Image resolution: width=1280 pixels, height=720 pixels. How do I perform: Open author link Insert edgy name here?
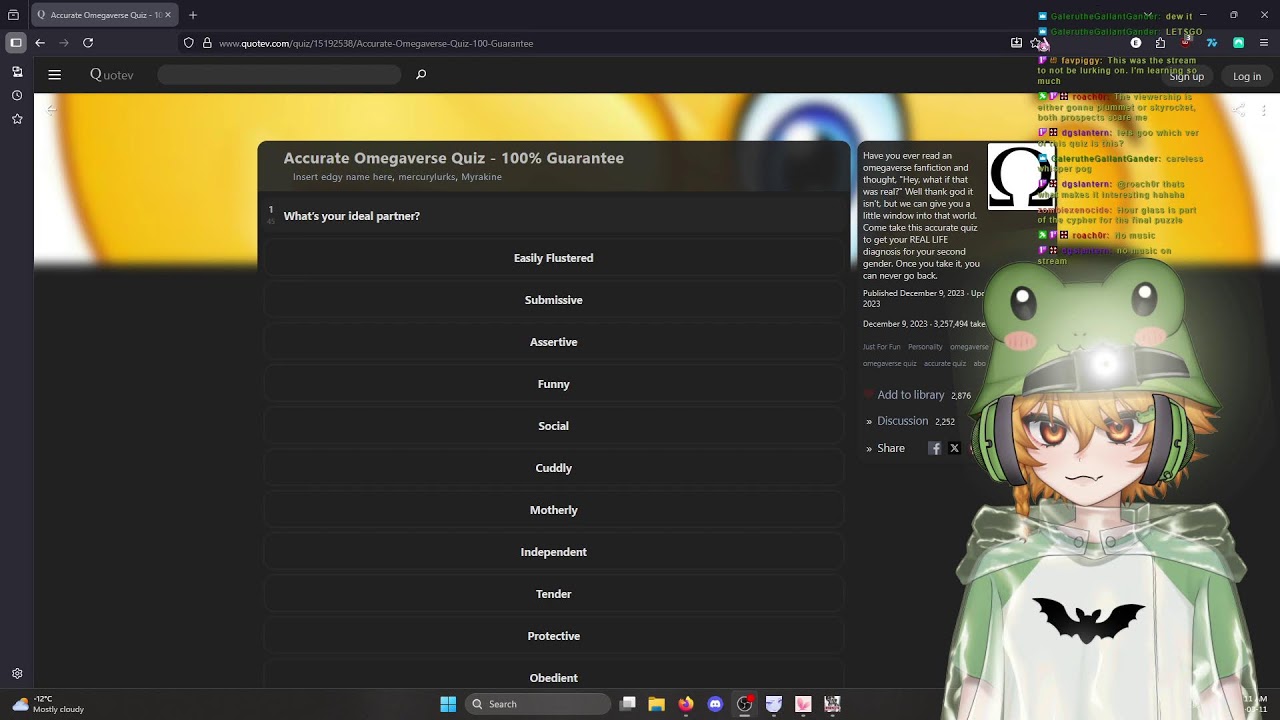coord(342,177)
